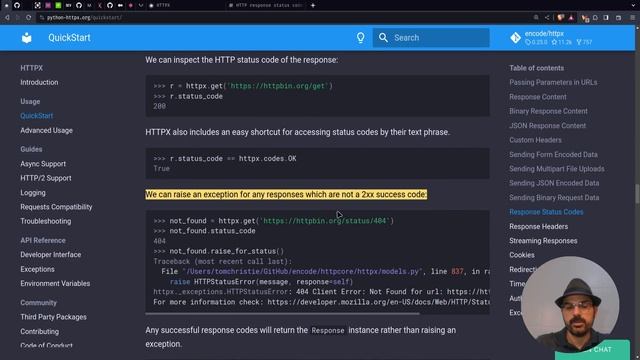Click the search magnifier icon
The image size is (640, 360).
tap(383, 38)
